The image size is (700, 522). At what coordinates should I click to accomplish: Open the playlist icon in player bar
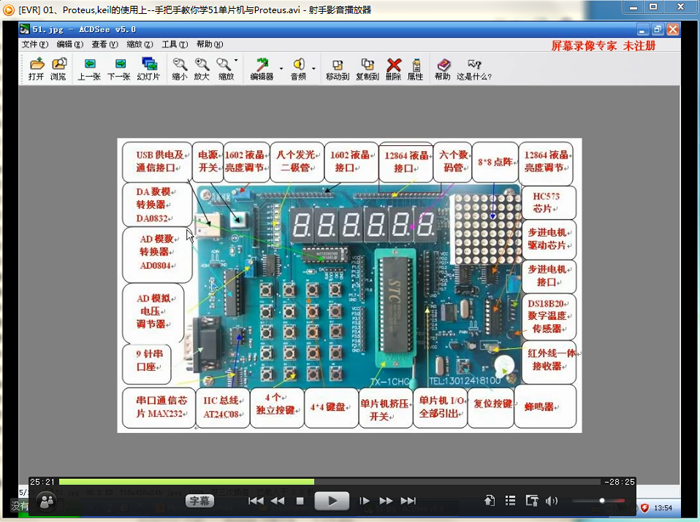[x=510, y=501]
